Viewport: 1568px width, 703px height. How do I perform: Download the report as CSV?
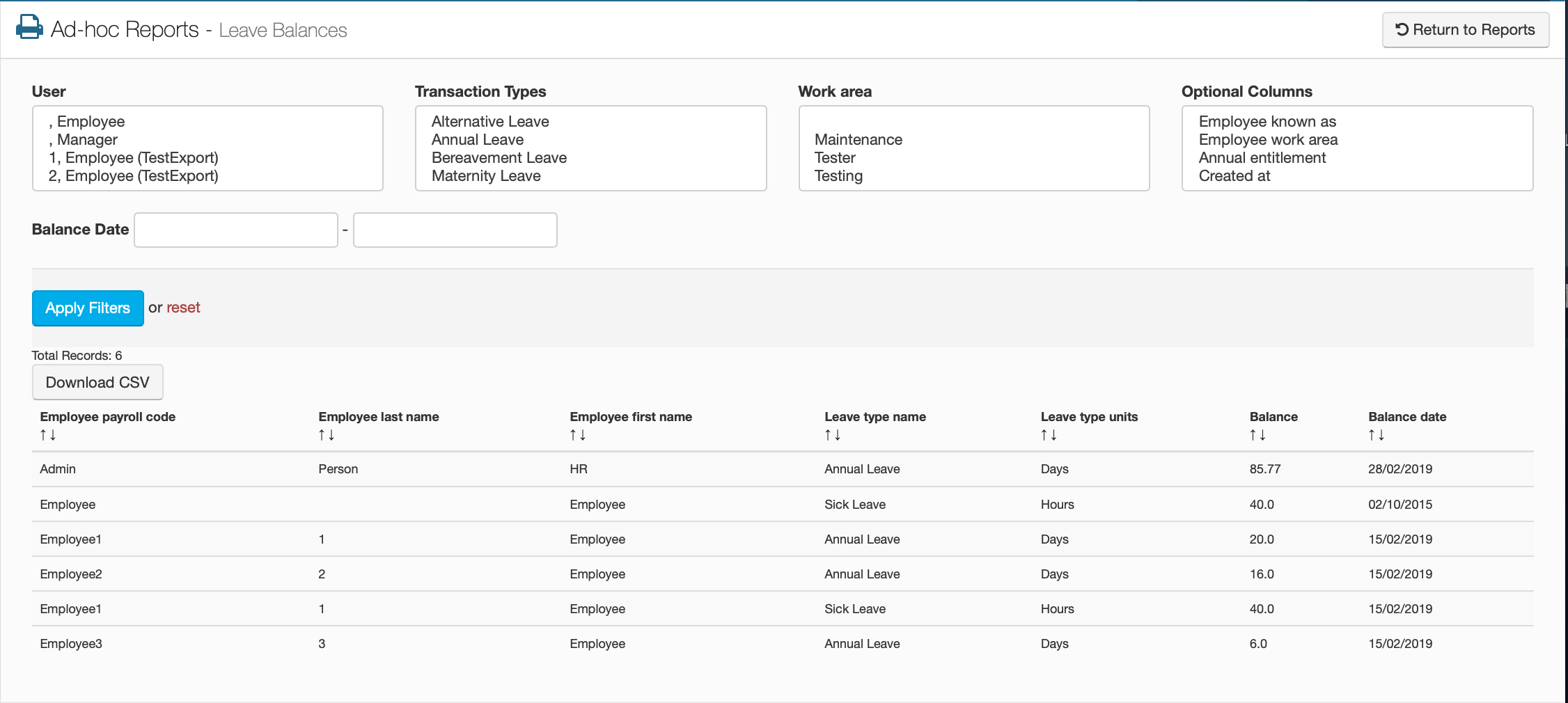[97, 382]
